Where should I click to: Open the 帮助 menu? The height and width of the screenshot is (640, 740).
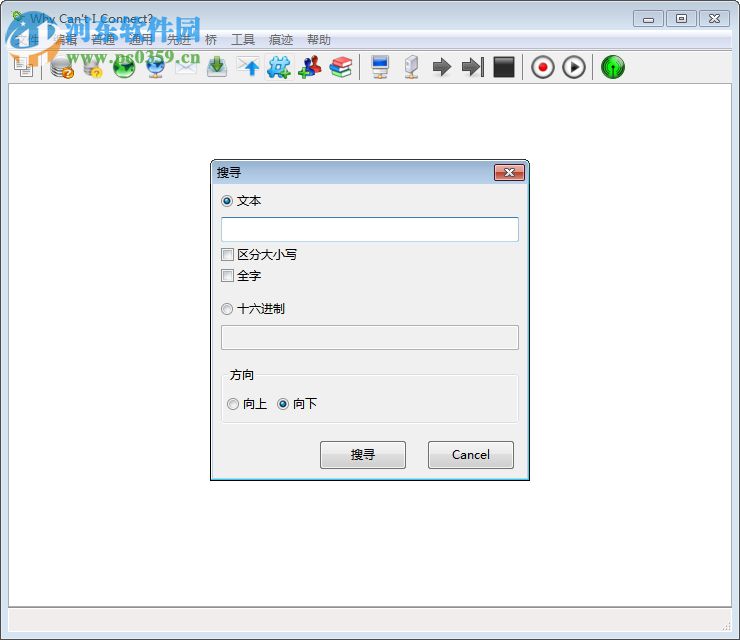point(319,40)
